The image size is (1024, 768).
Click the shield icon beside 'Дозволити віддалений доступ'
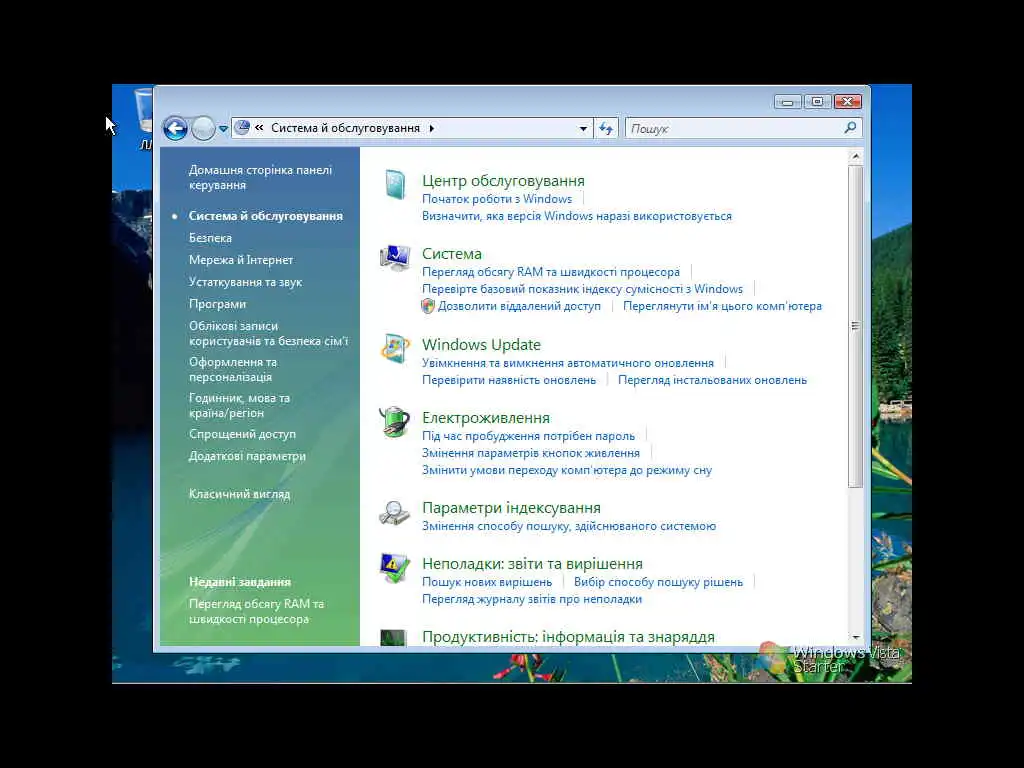[428, 306]
